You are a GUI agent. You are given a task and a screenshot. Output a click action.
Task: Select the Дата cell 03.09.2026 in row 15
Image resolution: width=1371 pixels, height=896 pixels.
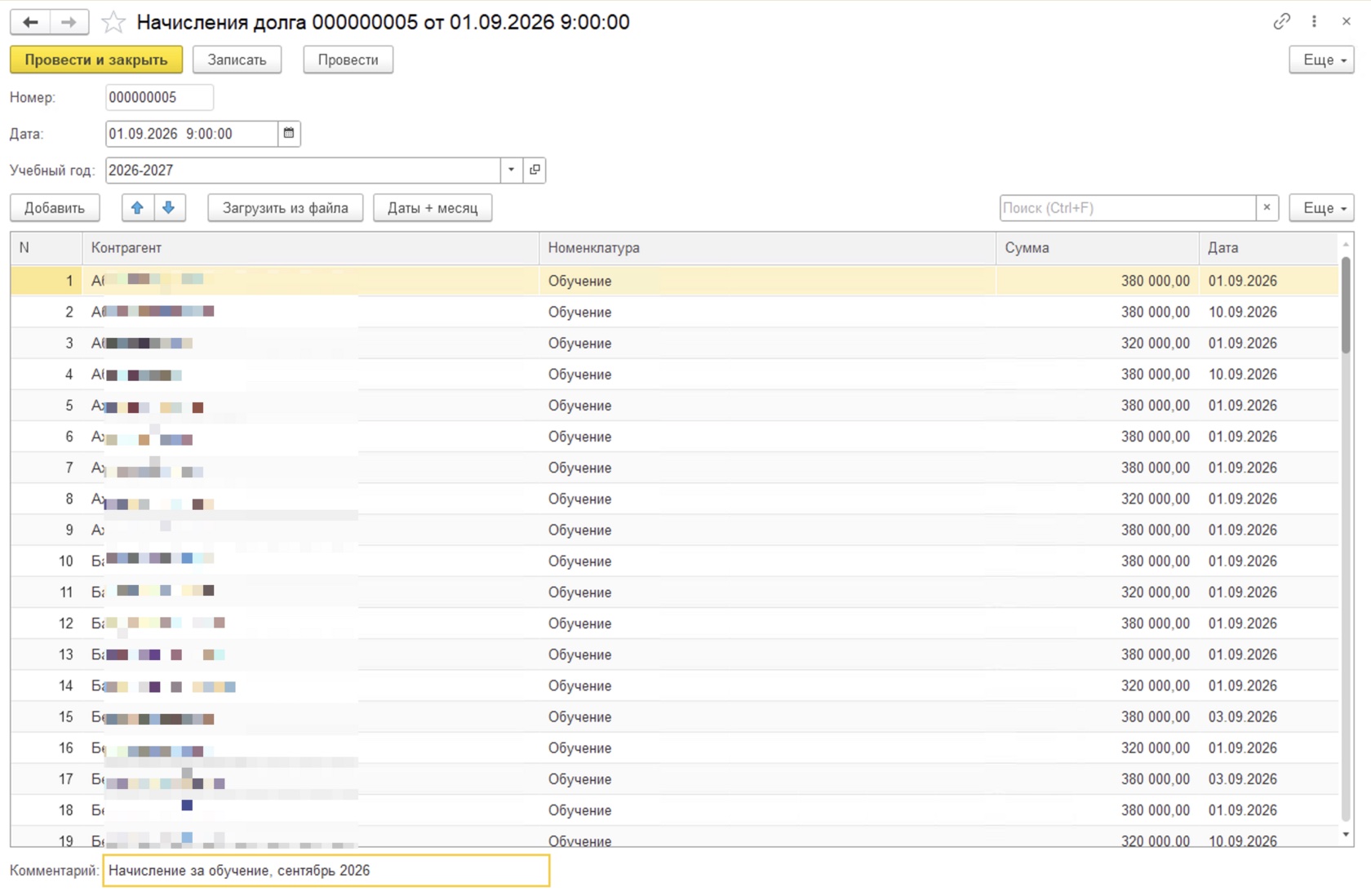click(1268, 716)
